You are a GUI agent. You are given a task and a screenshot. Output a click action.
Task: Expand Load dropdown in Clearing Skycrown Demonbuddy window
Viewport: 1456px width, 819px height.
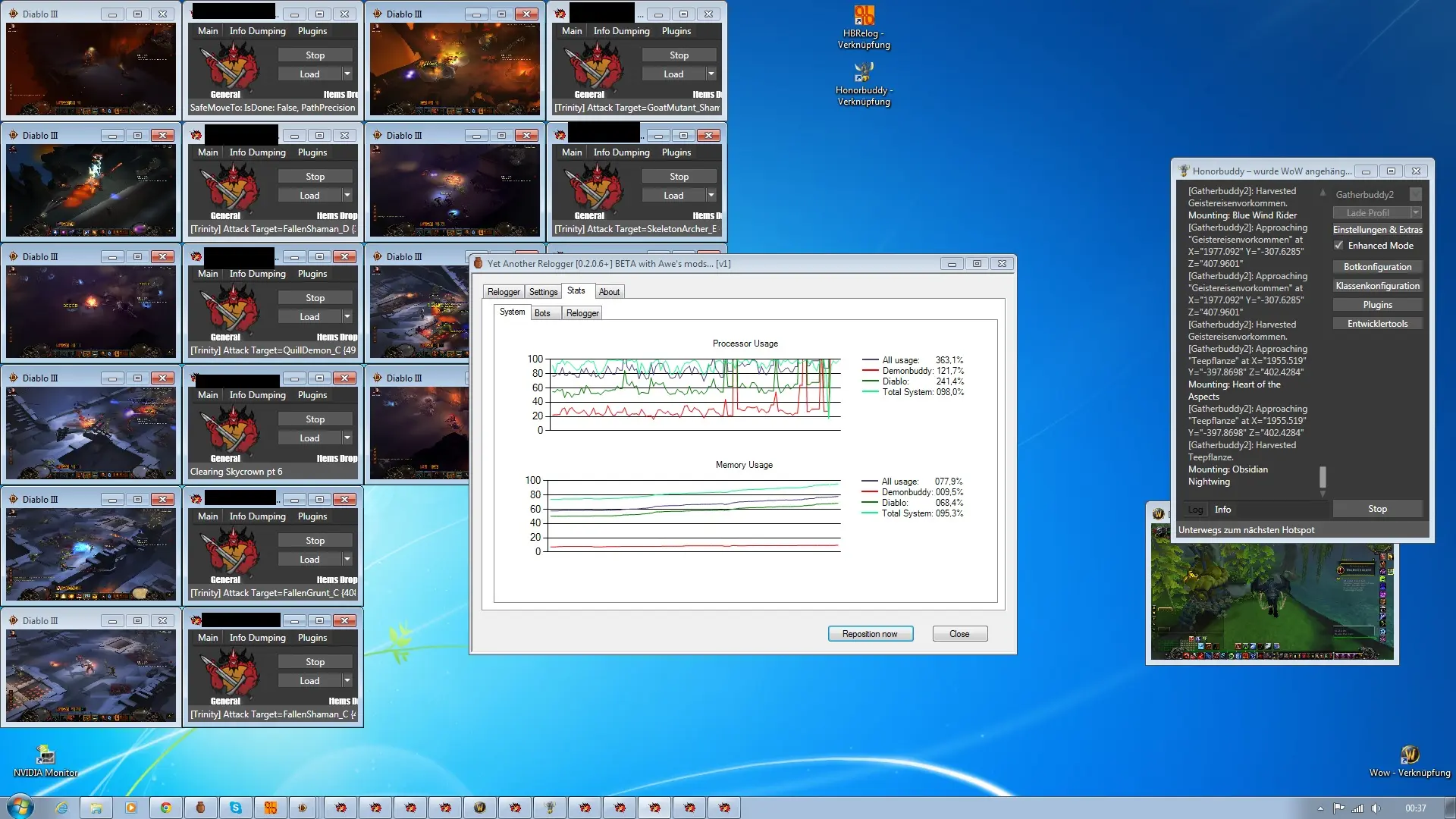[x=347, y=438]
